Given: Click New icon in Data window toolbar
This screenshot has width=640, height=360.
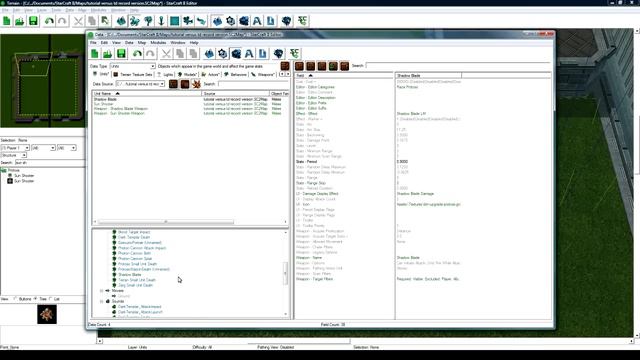Looking at the screenshot, I should click(95, 53).
